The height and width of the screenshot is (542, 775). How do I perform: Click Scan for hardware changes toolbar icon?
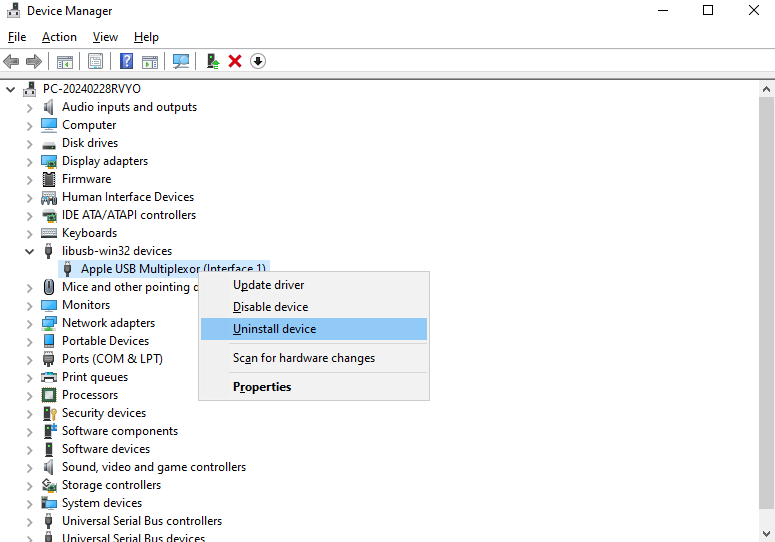181,61
